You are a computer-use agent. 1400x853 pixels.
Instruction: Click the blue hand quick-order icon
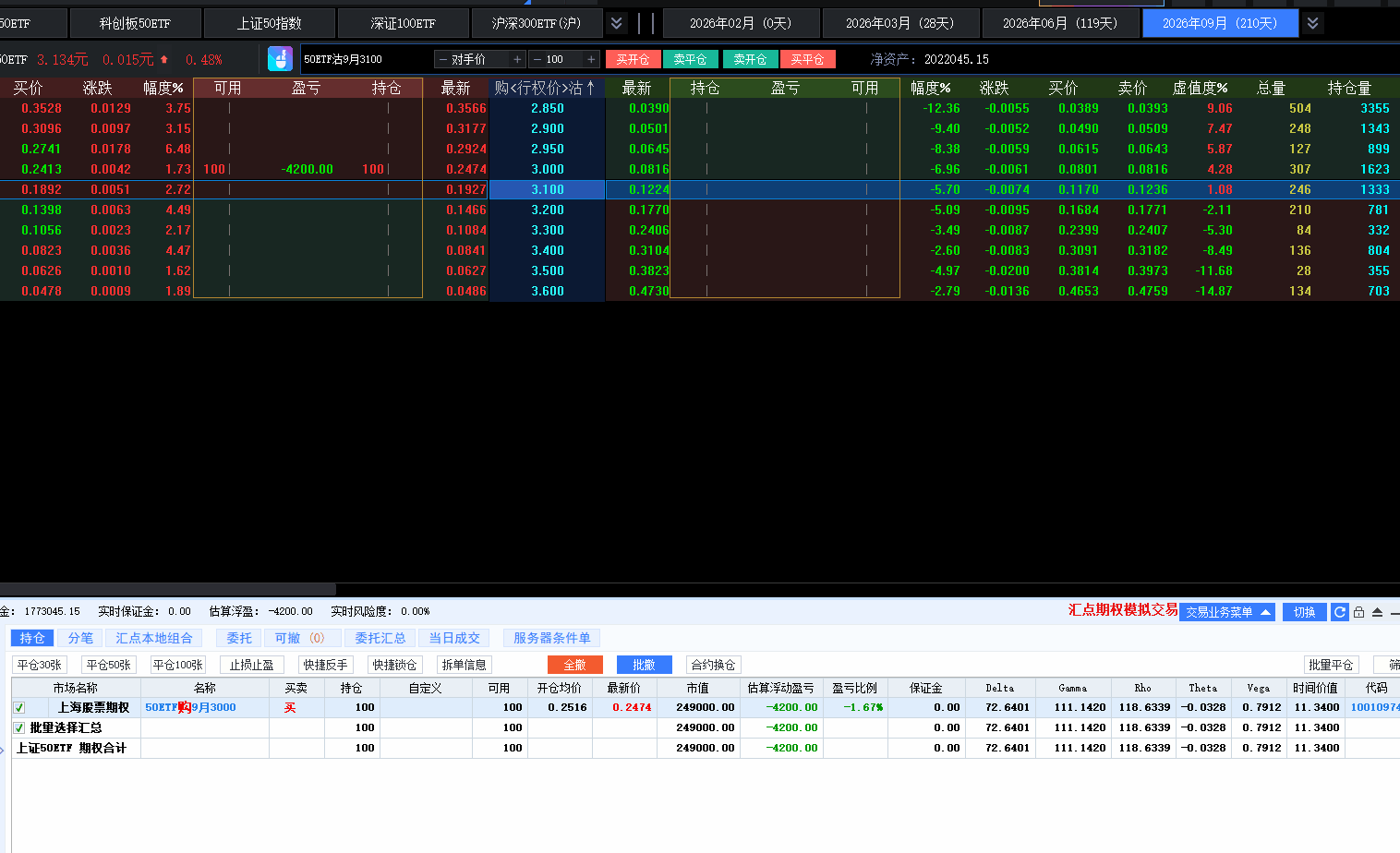click(x=280, y=59)
